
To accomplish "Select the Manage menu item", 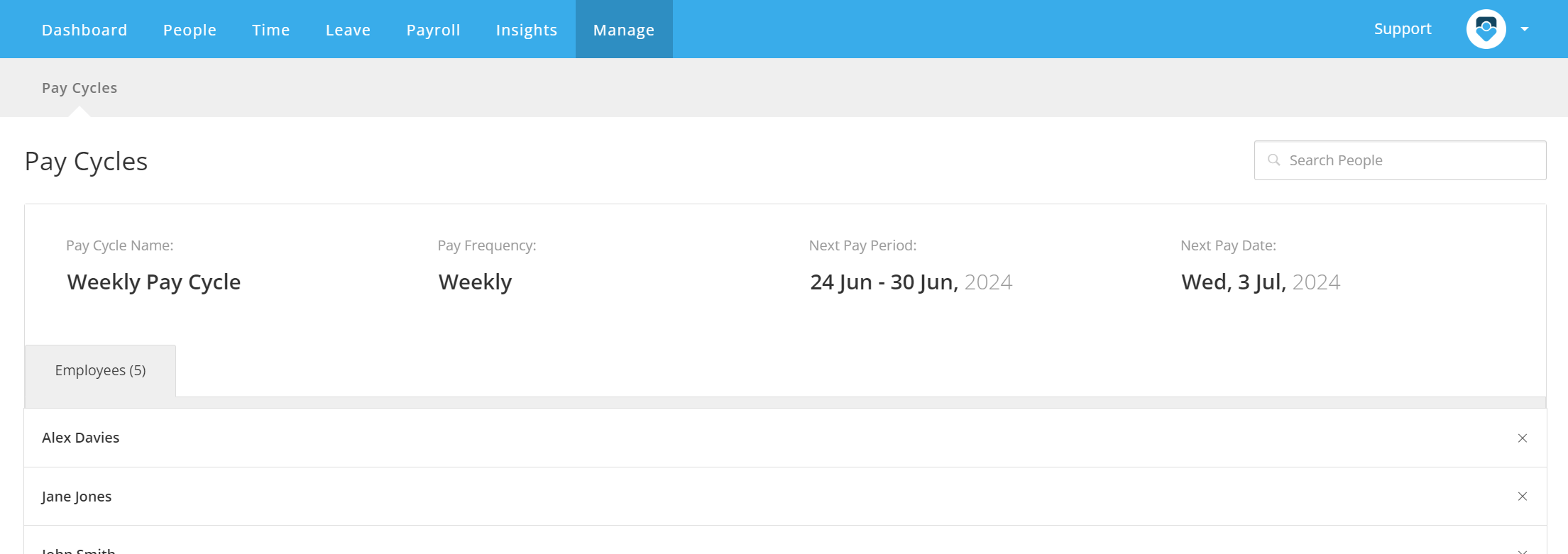I will pyautogui.click(x=624, y=30).
